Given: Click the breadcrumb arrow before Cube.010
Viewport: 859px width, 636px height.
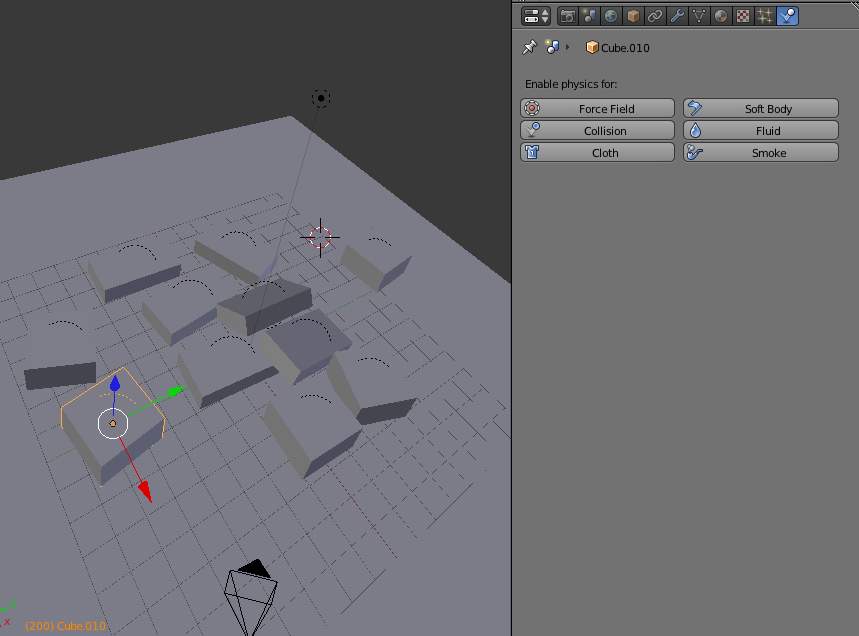Looking at the screenshot, I should pos(568,47).
